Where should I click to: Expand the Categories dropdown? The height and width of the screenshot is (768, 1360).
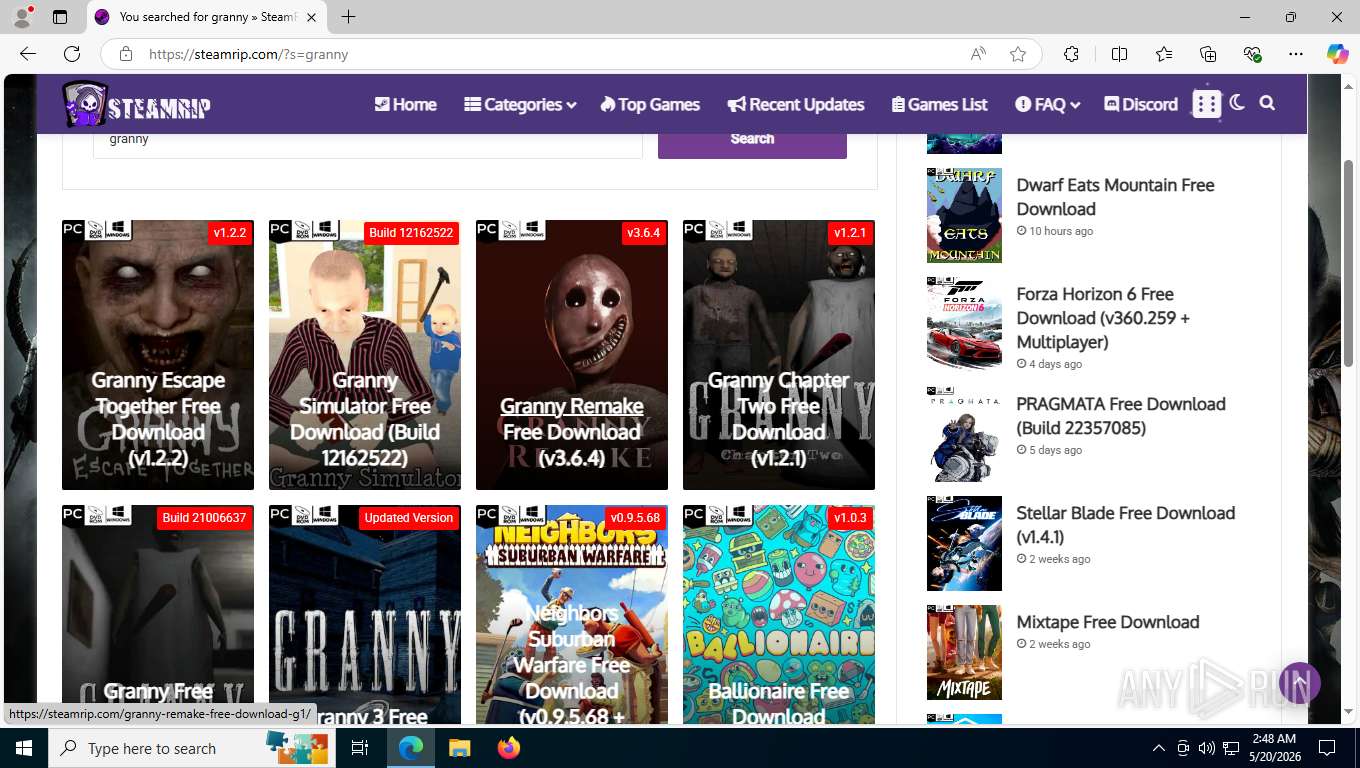520,104
